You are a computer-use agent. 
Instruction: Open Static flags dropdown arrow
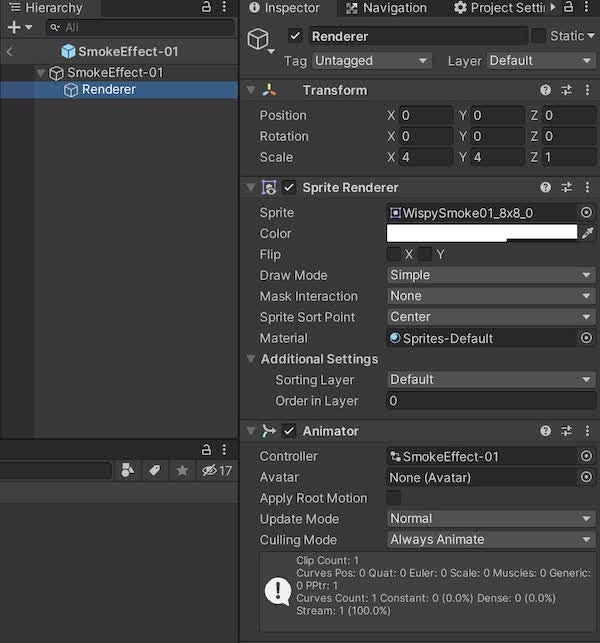pyautogui.click(x=591, y=36)
